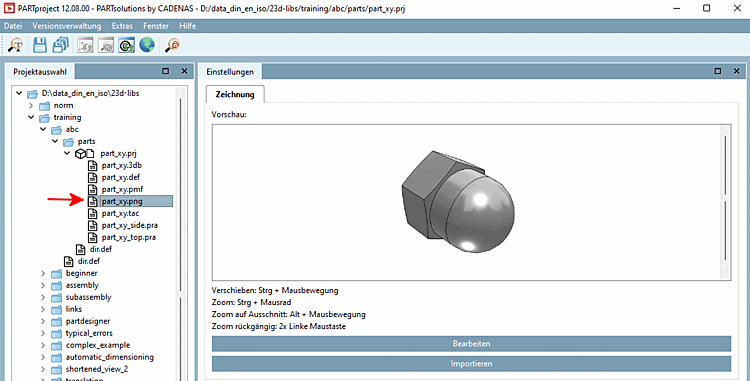750x381 pixels.
Task: Collapse the training folder in the tree
Action: (x=31, y=117)
